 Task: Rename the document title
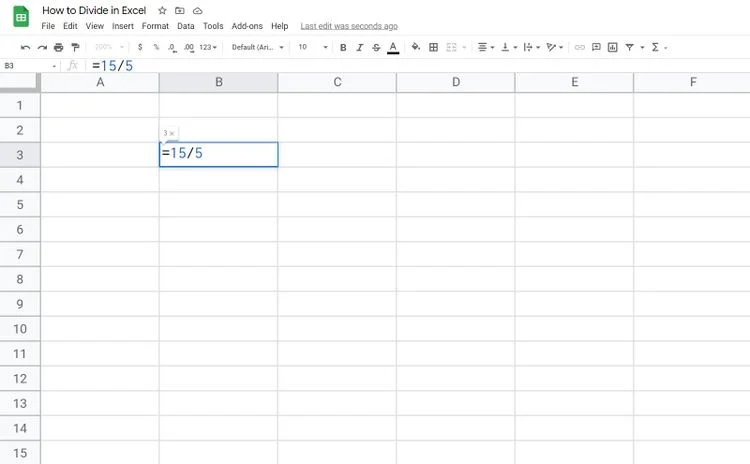point(94,11)
